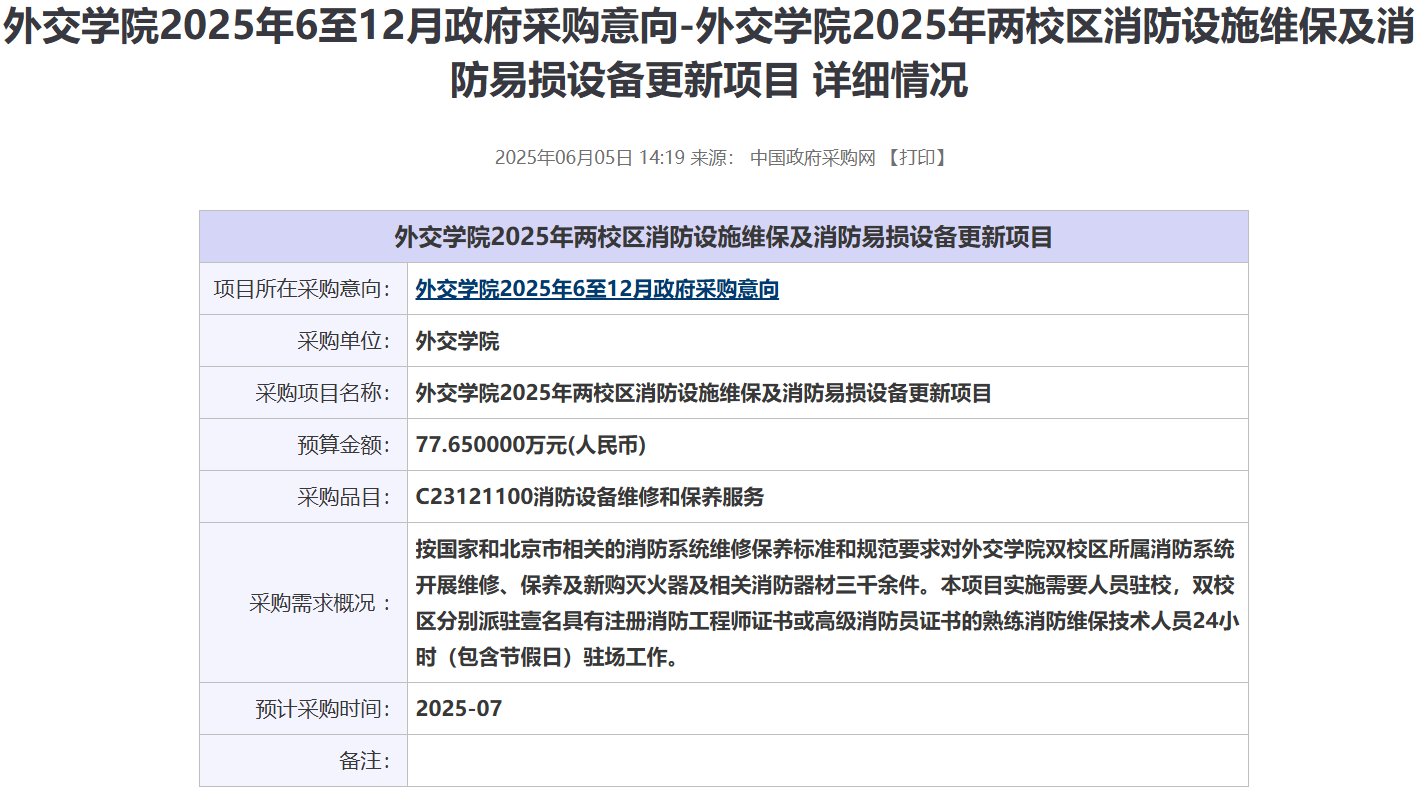Click the project name value in 采购项目名称 row
Screen dimensions: 1422x795
703,394
